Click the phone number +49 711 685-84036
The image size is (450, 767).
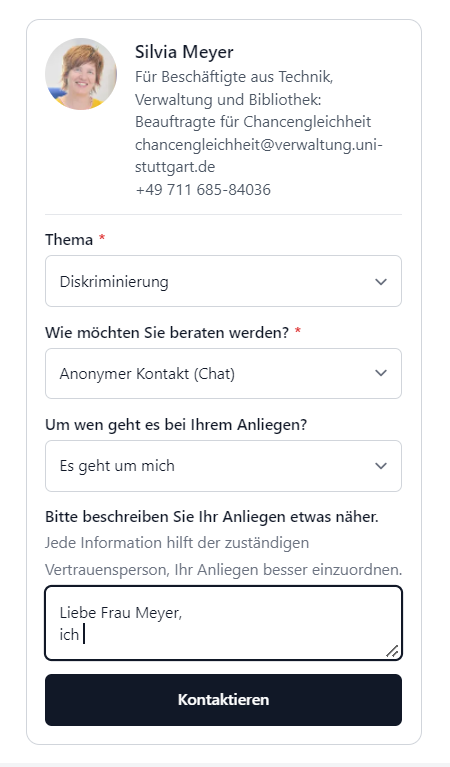pyautogui.click(x=203, y=189)
